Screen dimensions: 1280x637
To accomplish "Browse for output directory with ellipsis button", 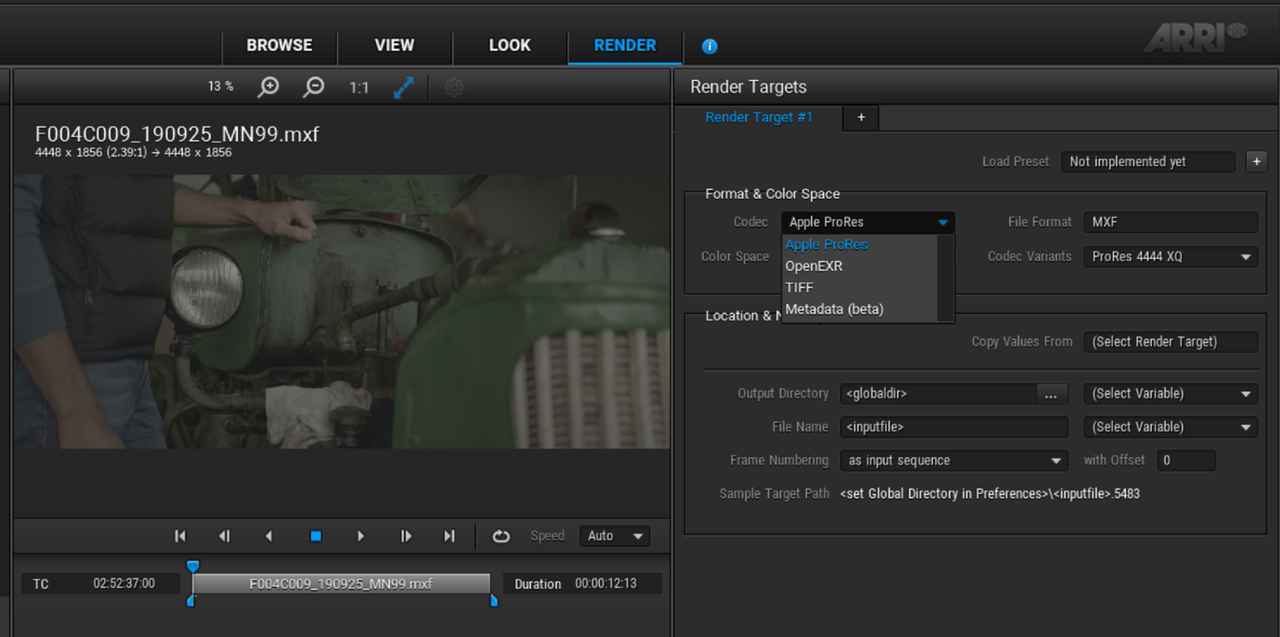I will point(1051,394).
